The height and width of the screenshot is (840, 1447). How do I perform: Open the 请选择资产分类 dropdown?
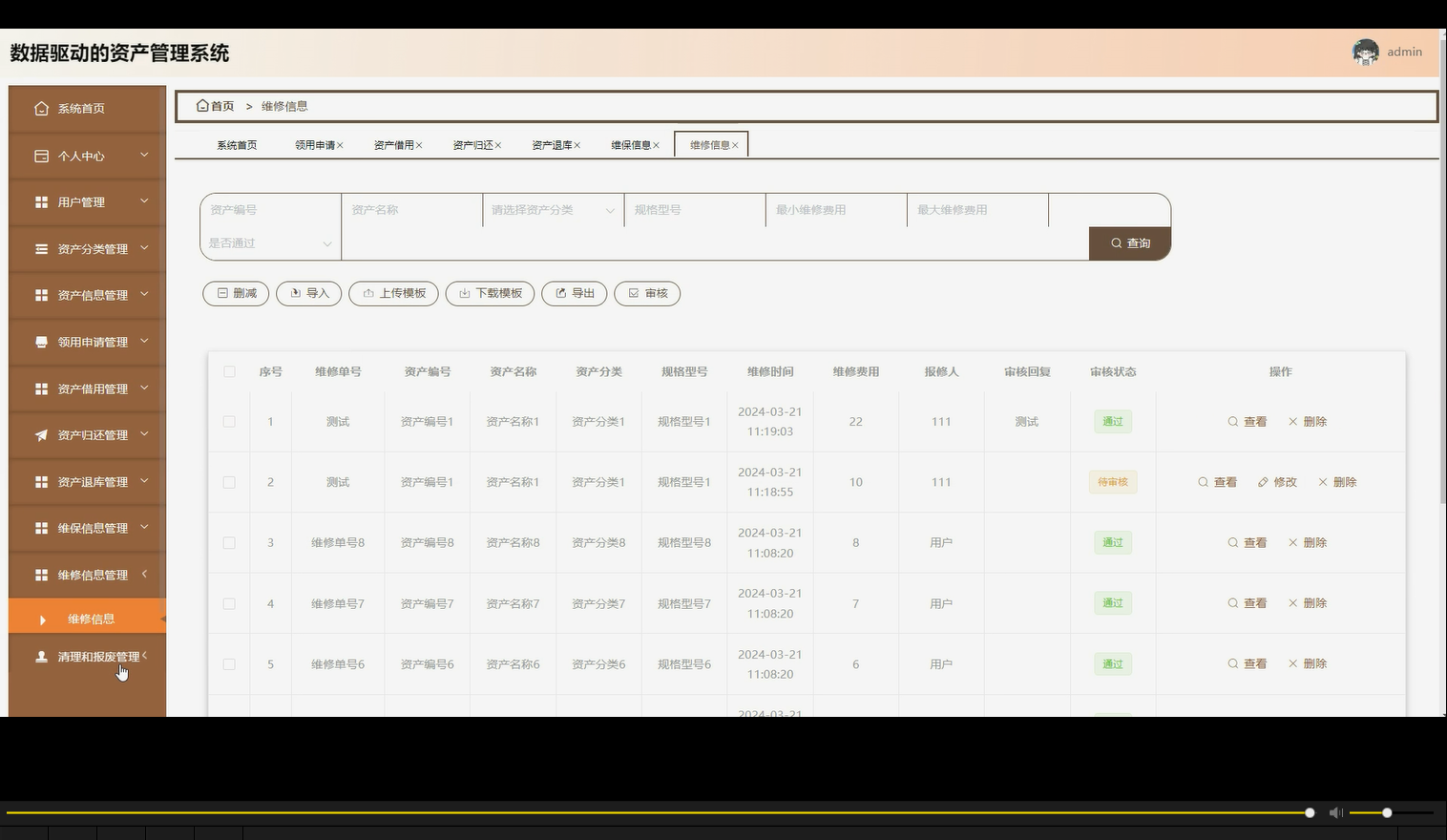pos(554,210)
